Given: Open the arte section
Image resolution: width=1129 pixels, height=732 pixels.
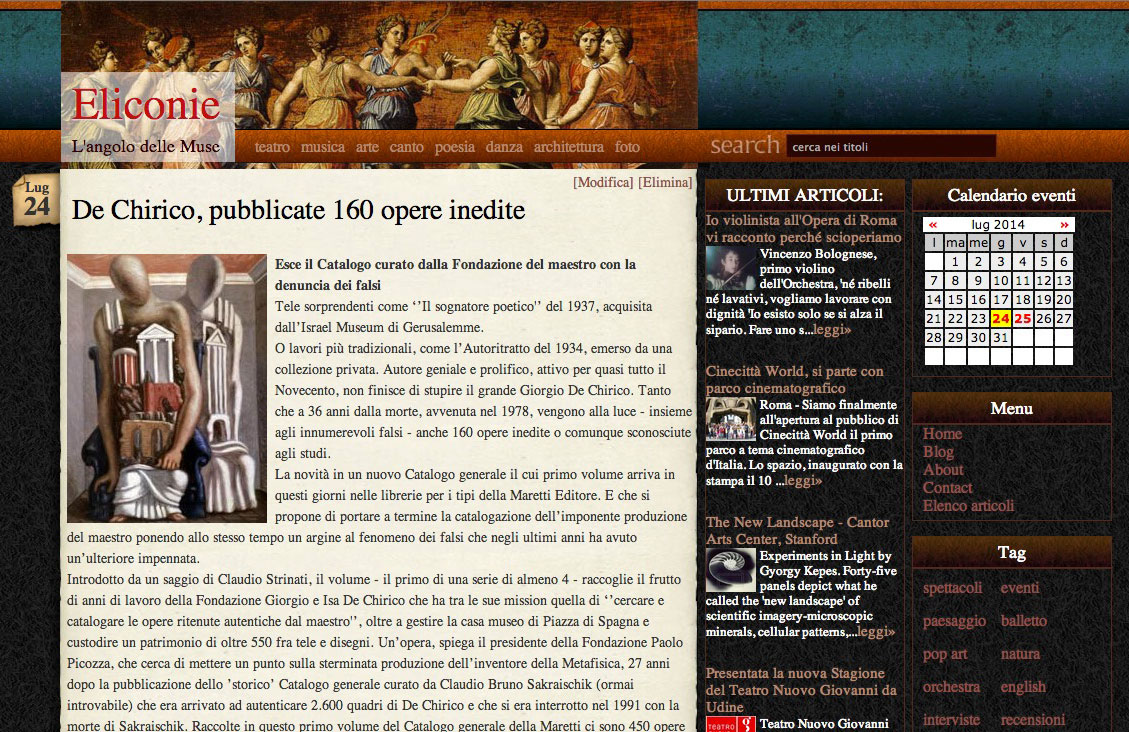Looking at the screenshot, I should coord(367,147).
